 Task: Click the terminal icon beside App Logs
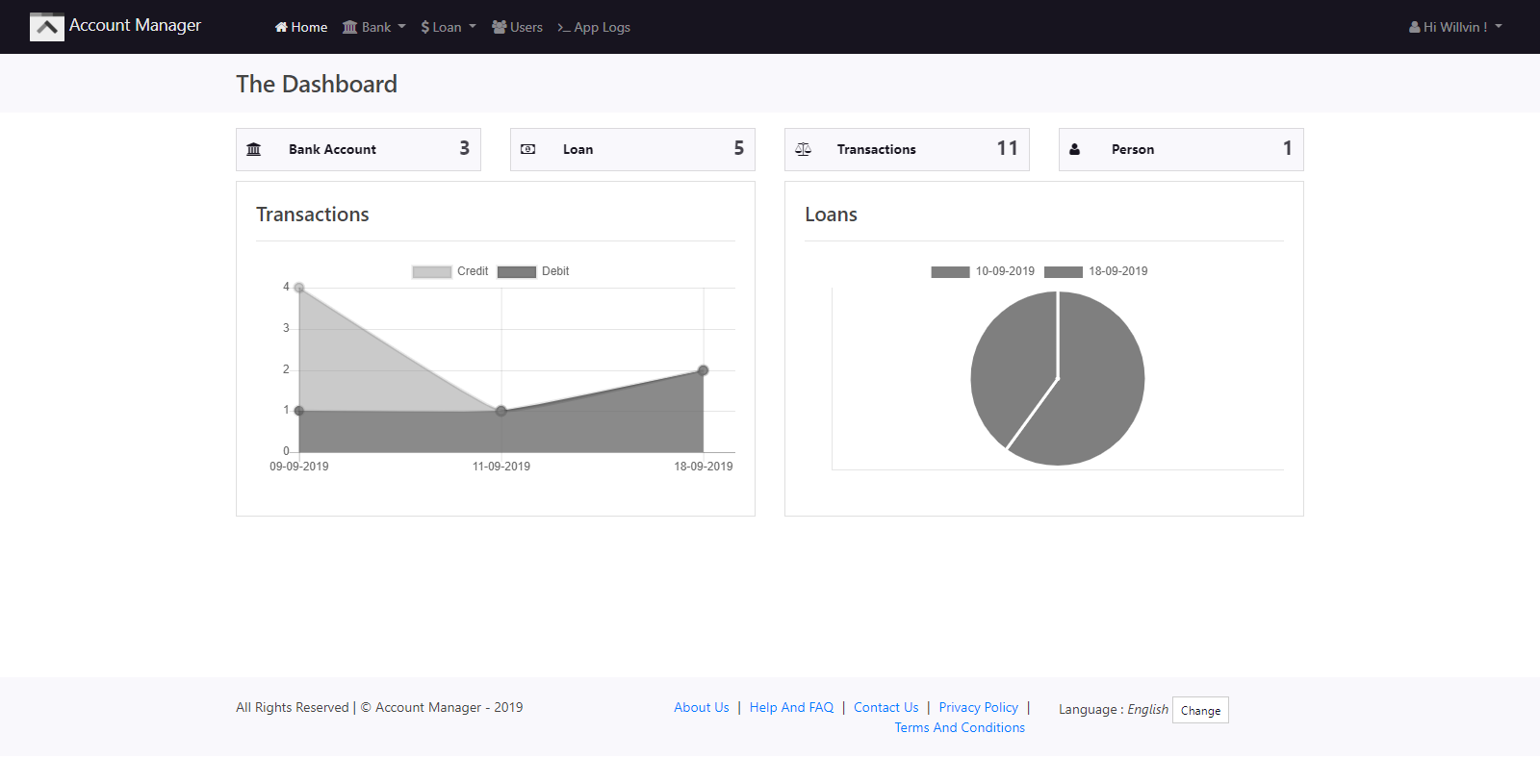(564, 28)
